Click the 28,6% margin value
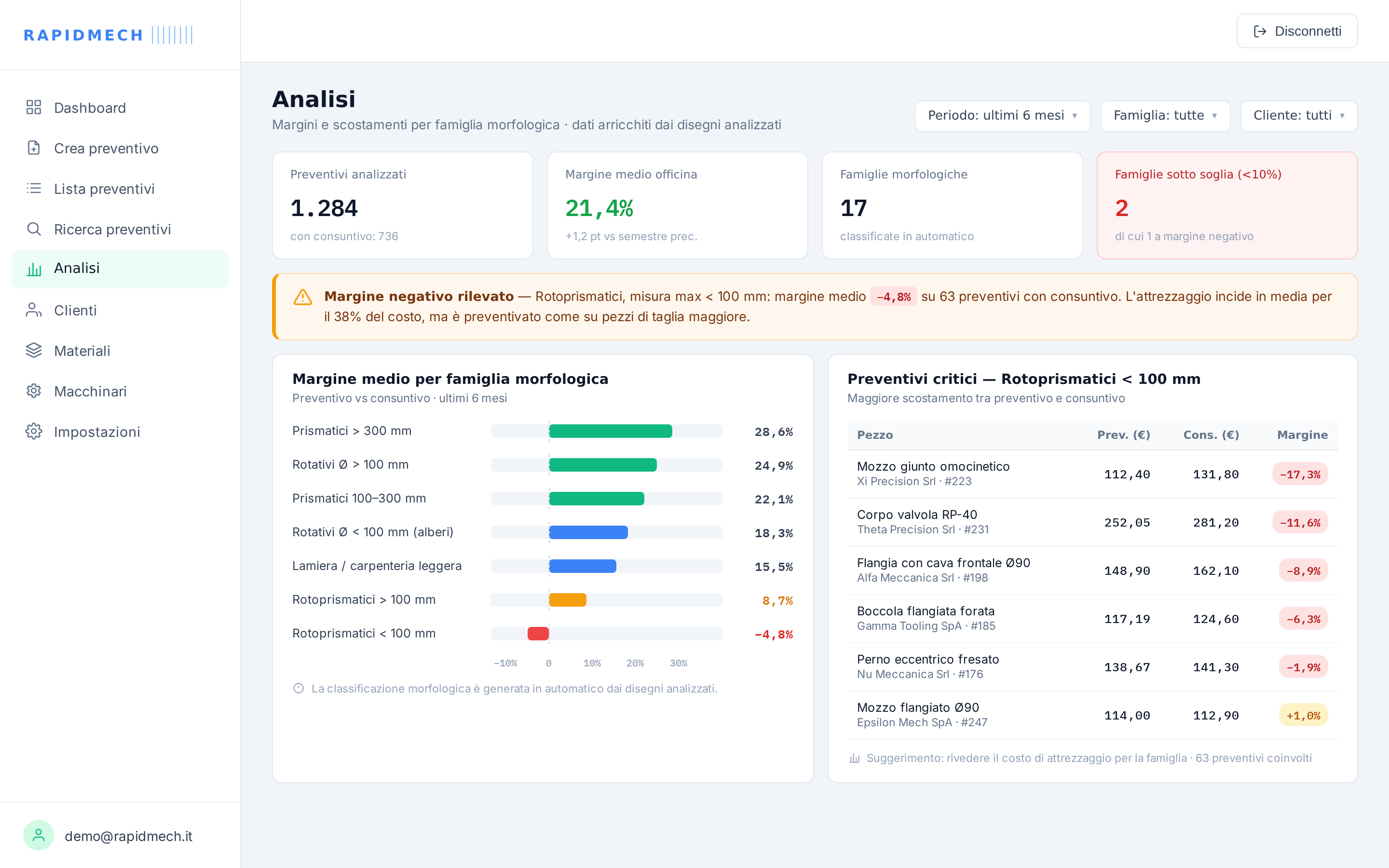Screen dimensions: 1389x868 774,432
